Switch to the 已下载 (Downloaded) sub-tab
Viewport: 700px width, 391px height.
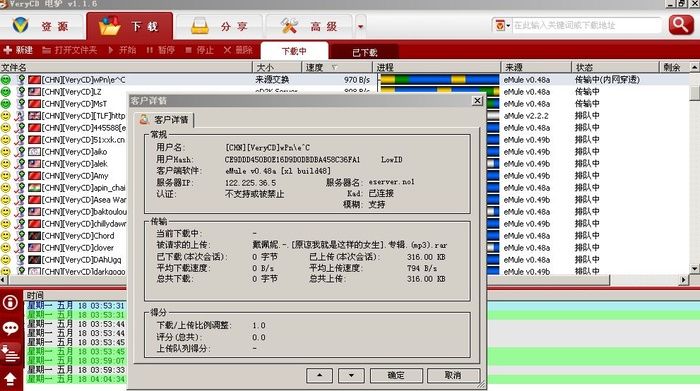365,52
